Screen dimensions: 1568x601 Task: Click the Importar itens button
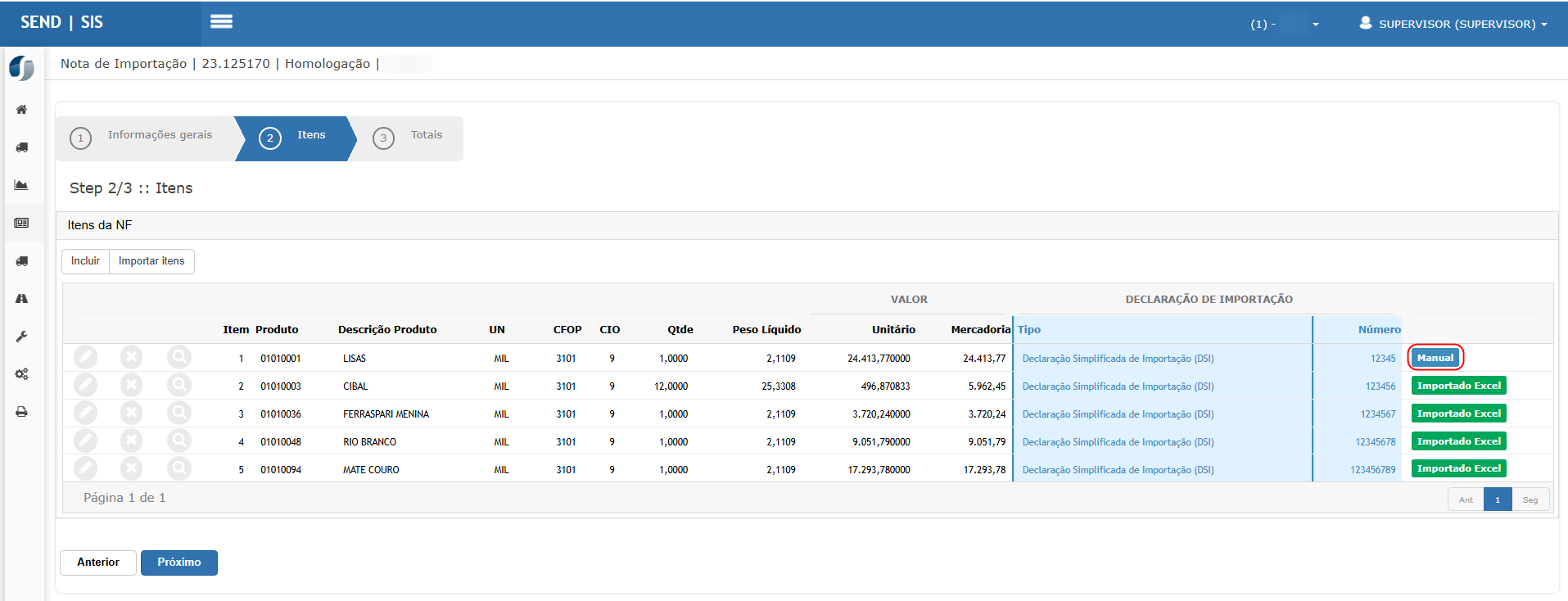point(151,261)
